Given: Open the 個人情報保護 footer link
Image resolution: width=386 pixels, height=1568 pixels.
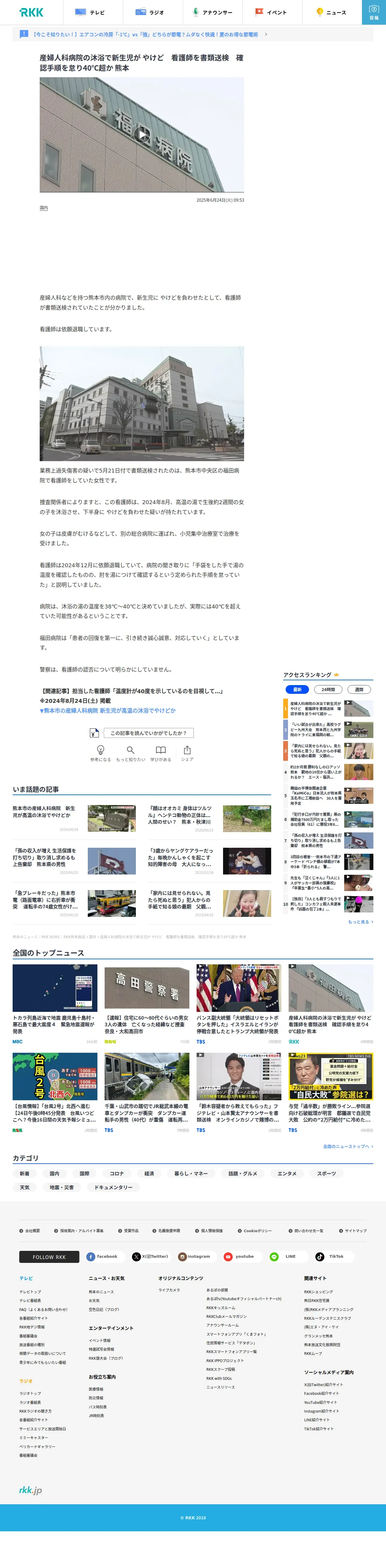Looking at the screenshot, I should tap(209, 1231).
